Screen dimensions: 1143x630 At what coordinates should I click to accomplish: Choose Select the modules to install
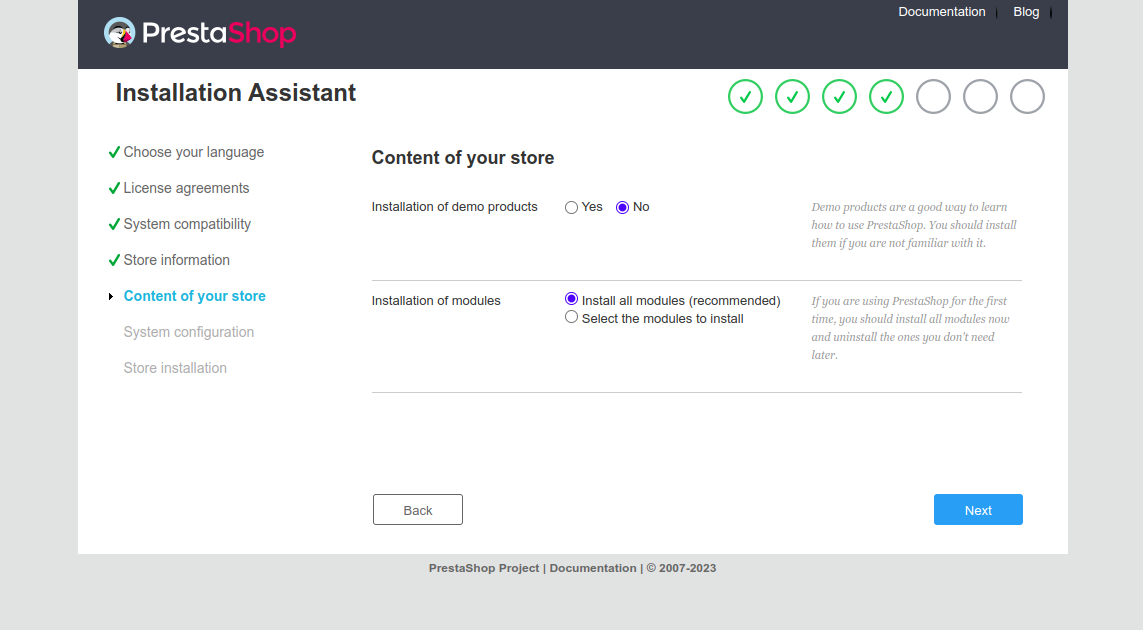click(572, 317)
